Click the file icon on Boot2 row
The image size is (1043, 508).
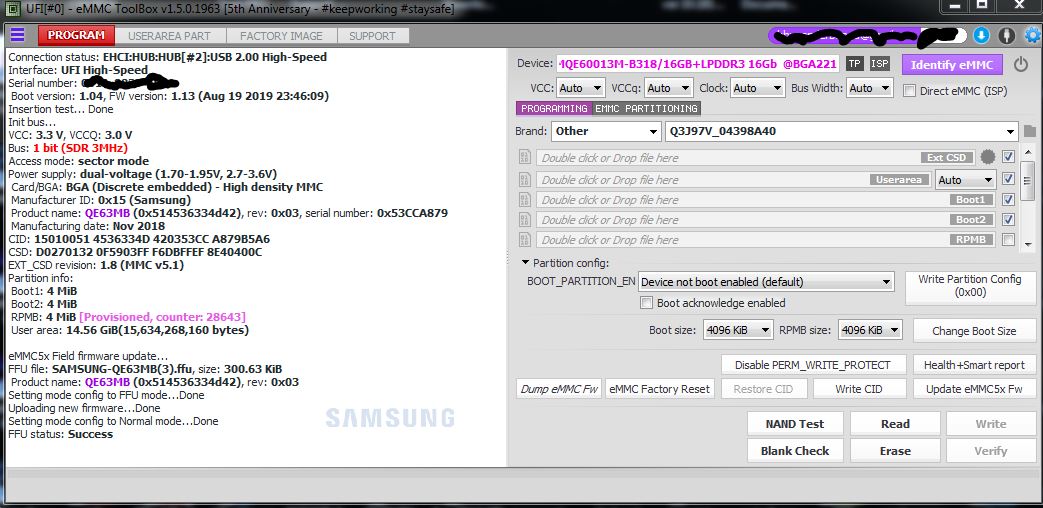click(525, 219)
